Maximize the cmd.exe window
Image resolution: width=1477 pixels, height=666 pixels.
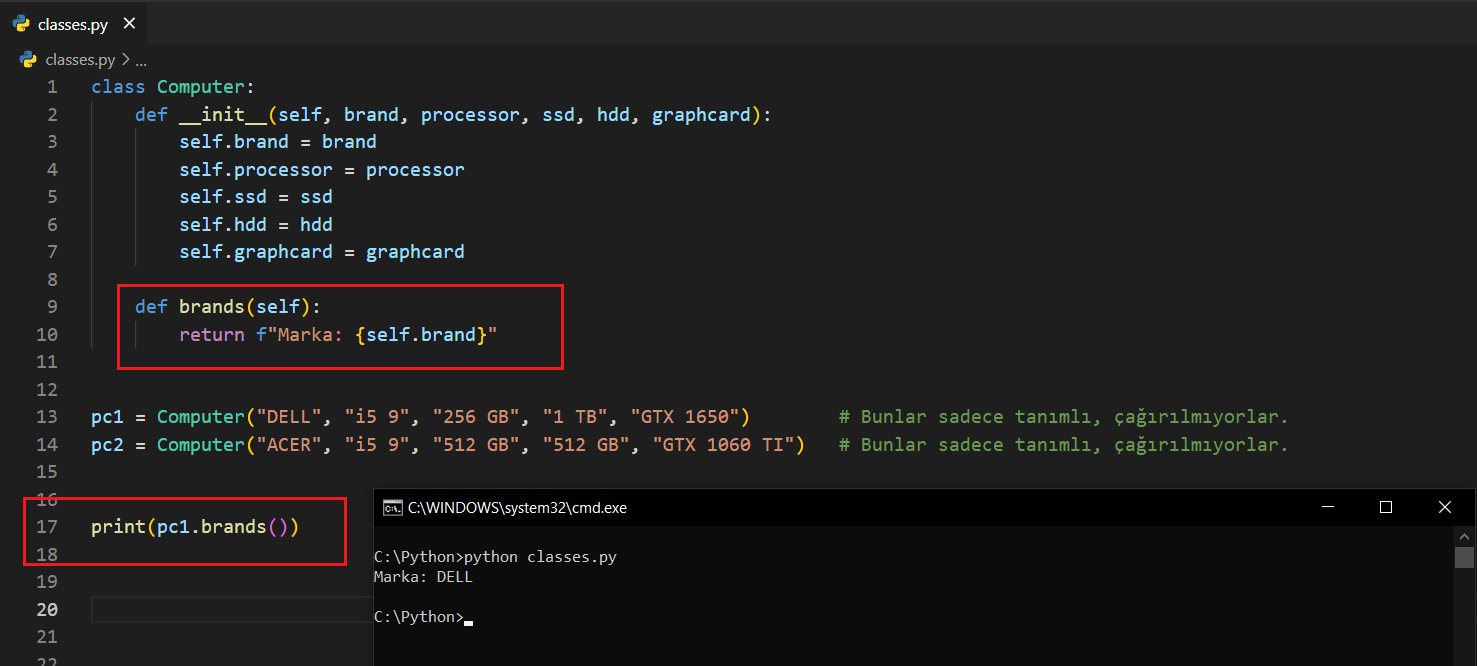click(1385, 508)
